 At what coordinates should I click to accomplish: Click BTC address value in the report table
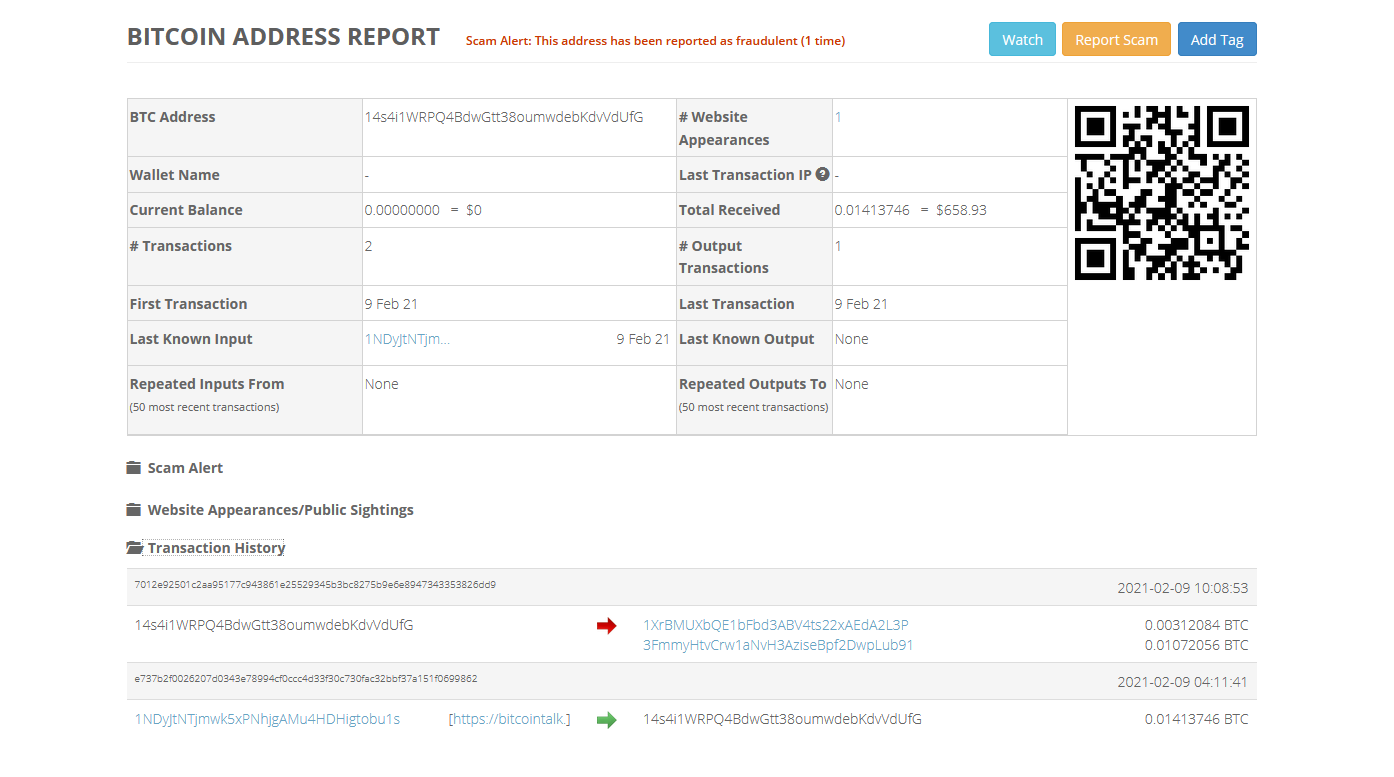504,117
